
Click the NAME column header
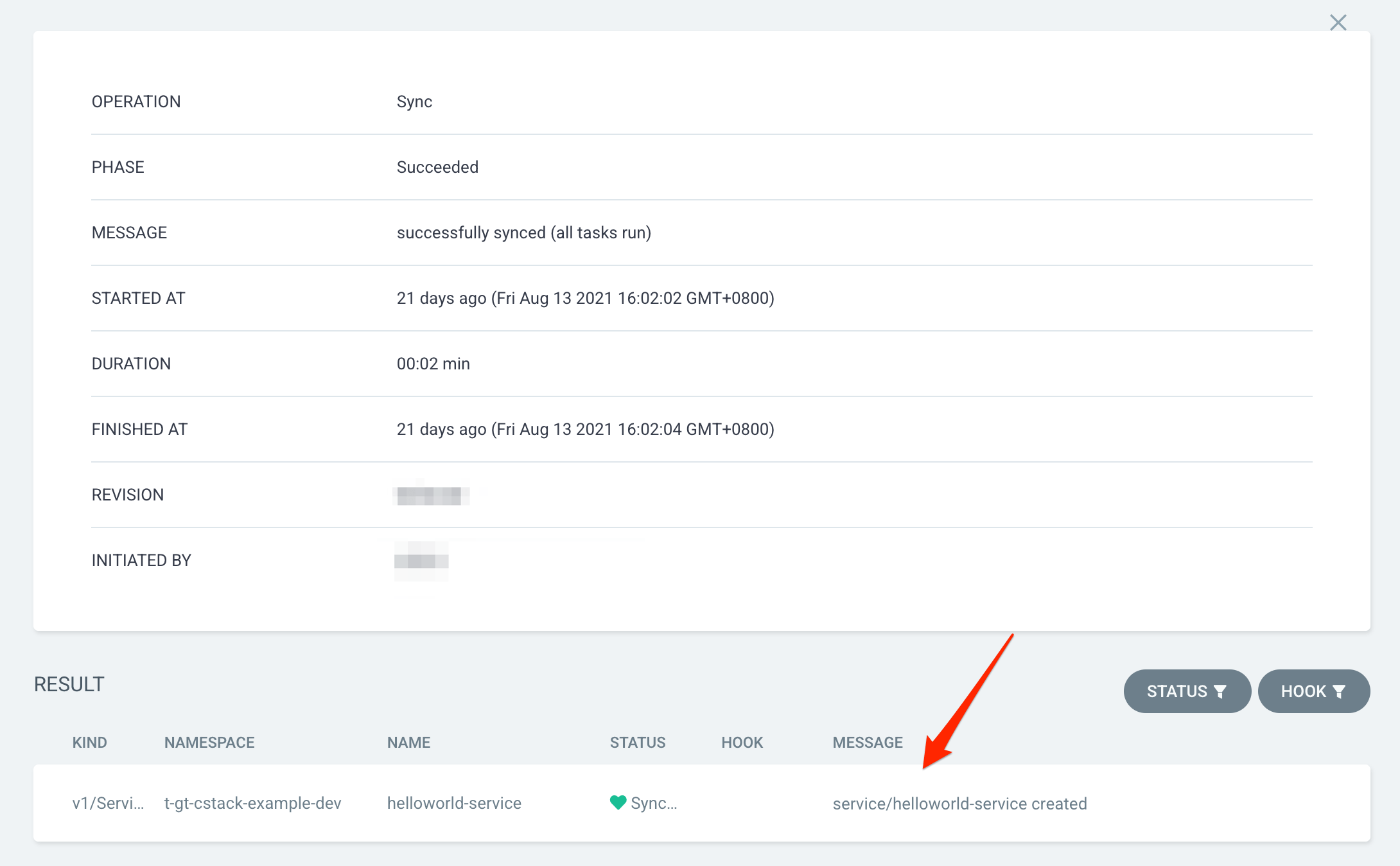[x=408, y=742]
